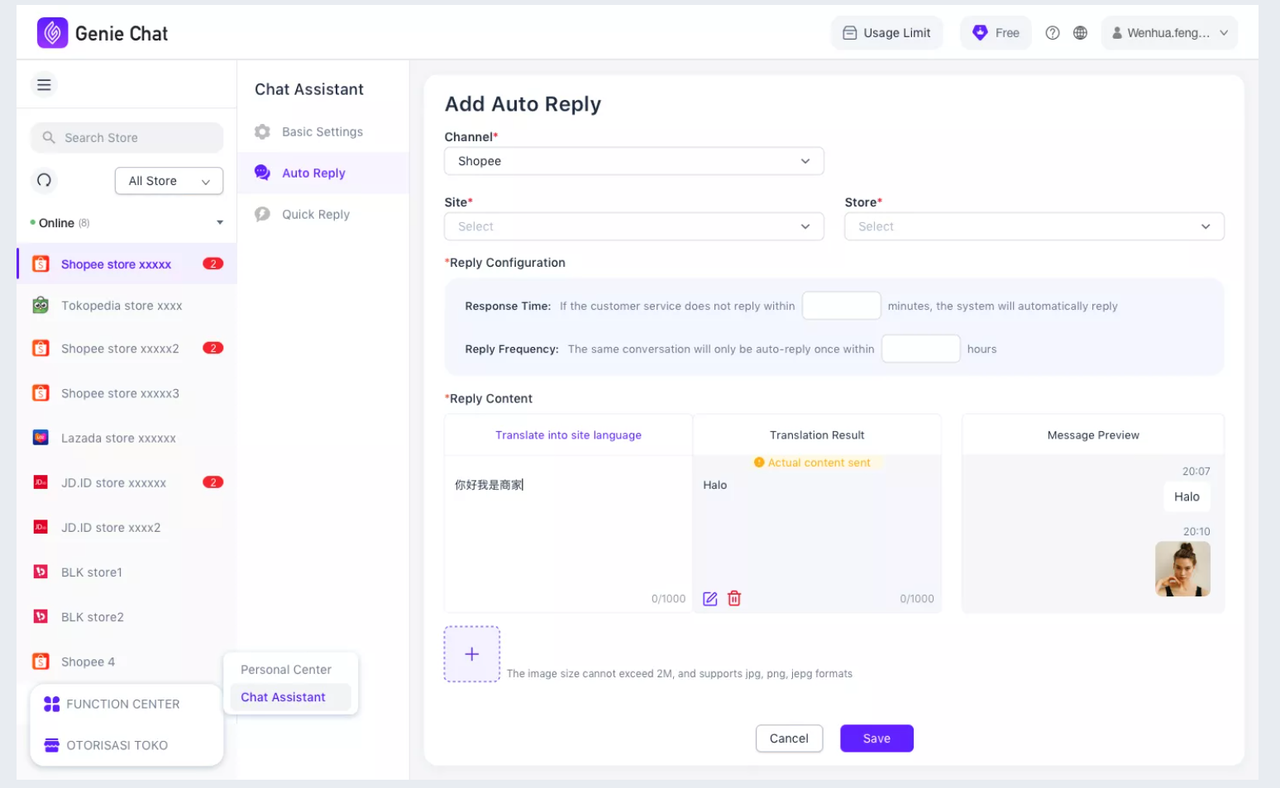Open the Store select dropdown
Image resolution: width=1280 pixels, height=788 pixels.
click(1034, 226)
